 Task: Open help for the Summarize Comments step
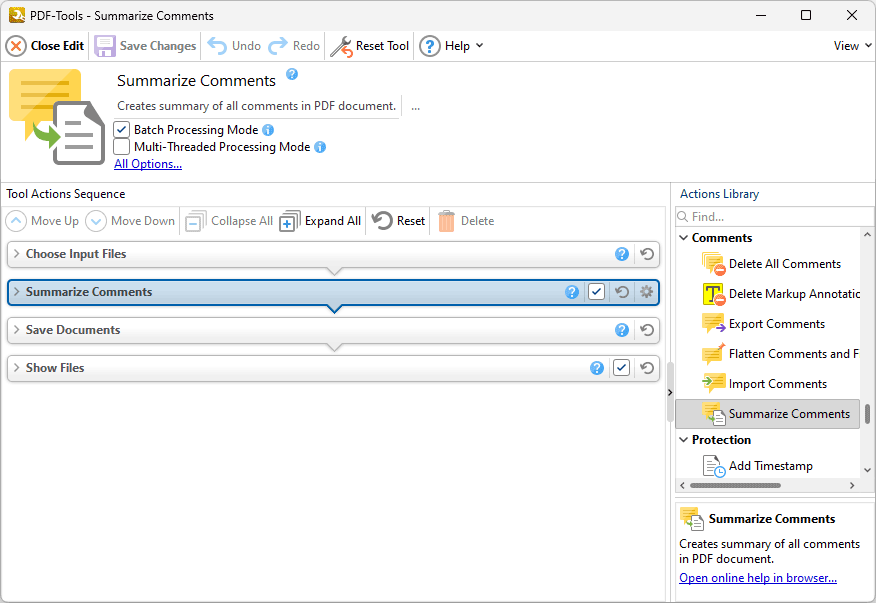(572, 292)
